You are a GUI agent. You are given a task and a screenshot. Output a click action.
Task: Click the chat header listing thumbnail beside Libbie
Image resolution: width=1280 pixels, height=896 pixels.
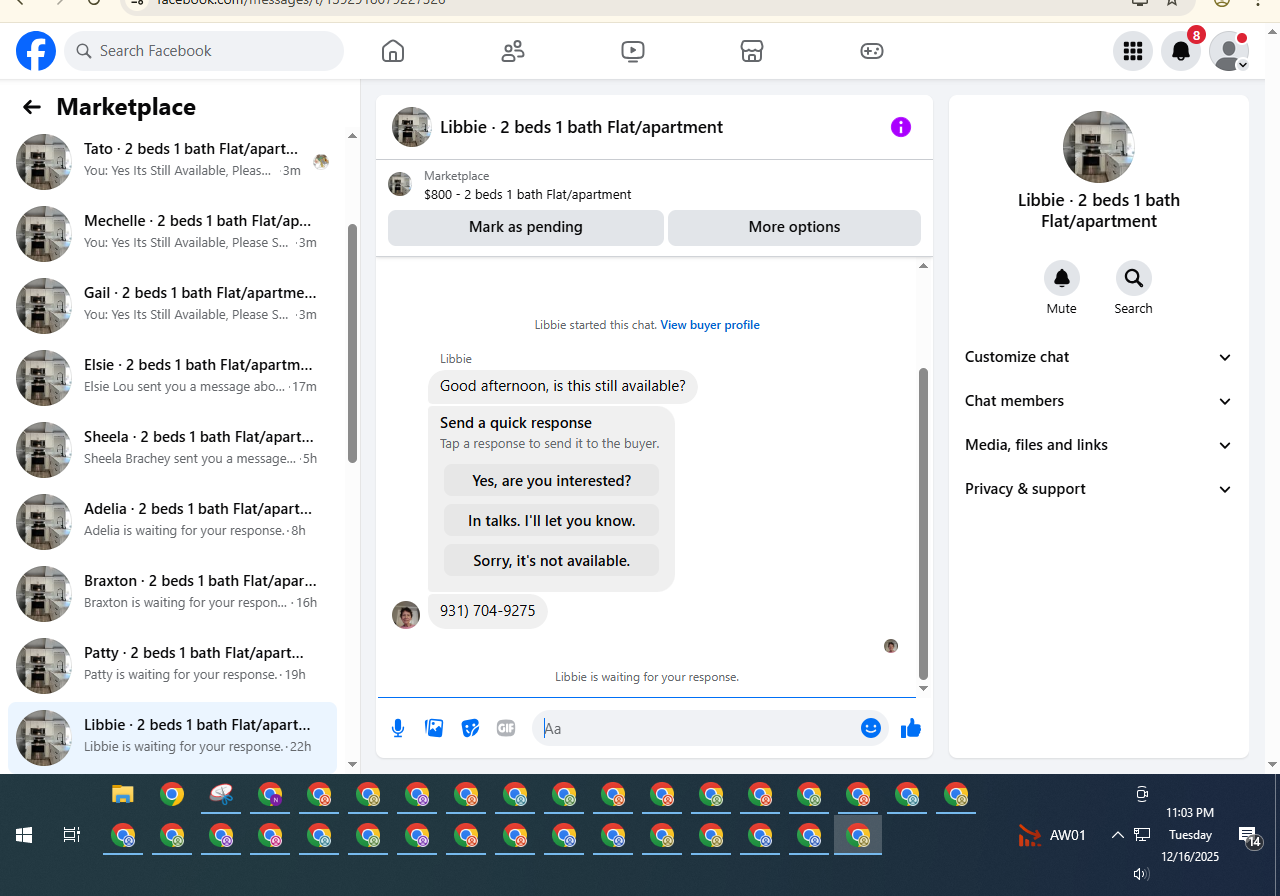[412, 127]
